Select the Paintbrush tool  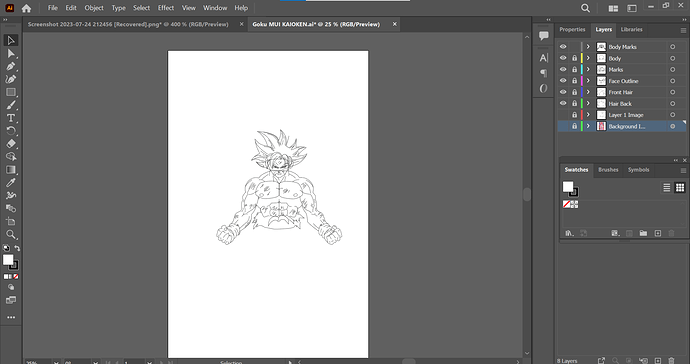point(11,105)
